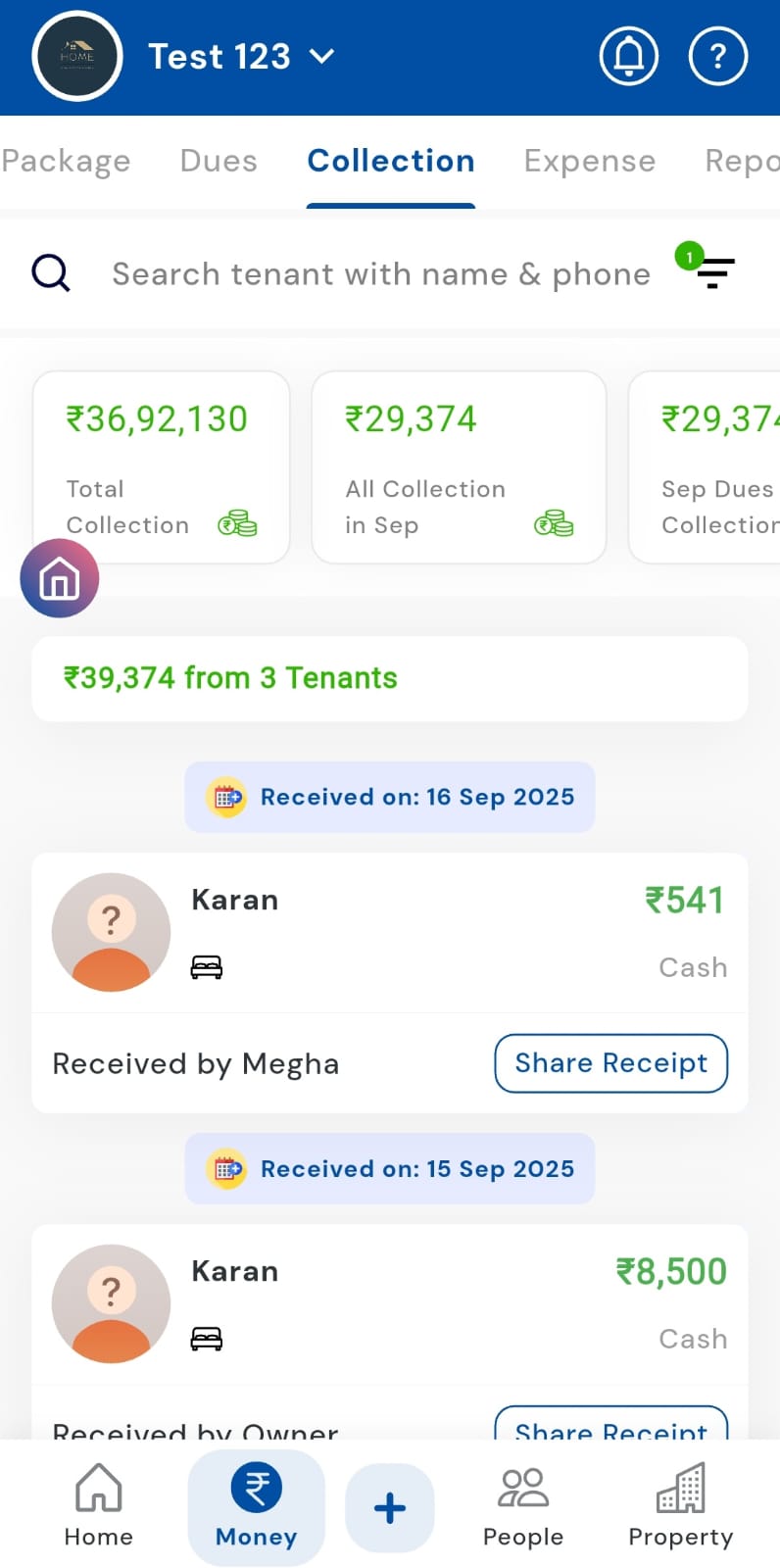Open the Property section in the bottom bar
The width and height of the screenshot is (780, 1568).
[x=680, y=1506]
